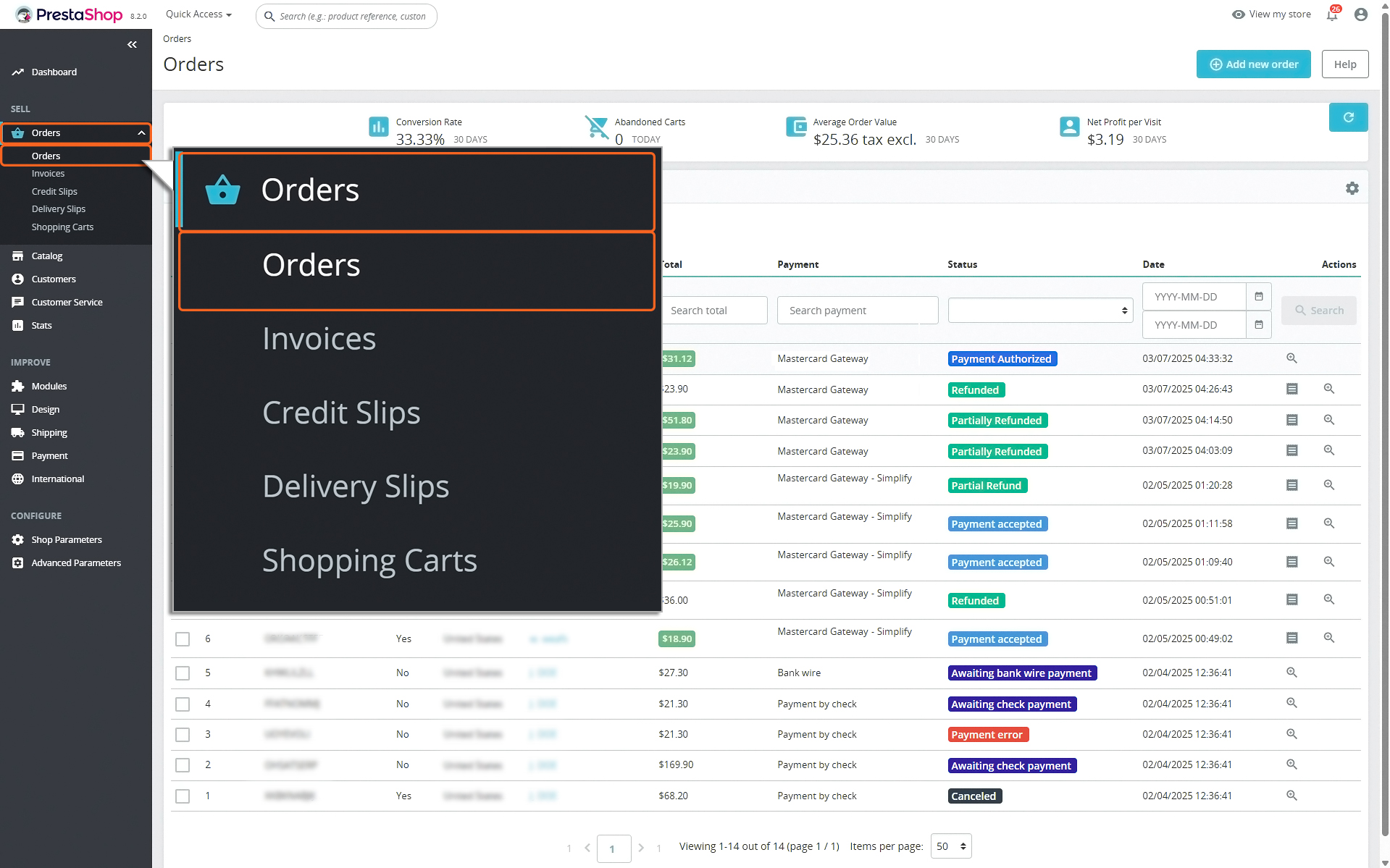Click the Modules puzzle icon

17,387
